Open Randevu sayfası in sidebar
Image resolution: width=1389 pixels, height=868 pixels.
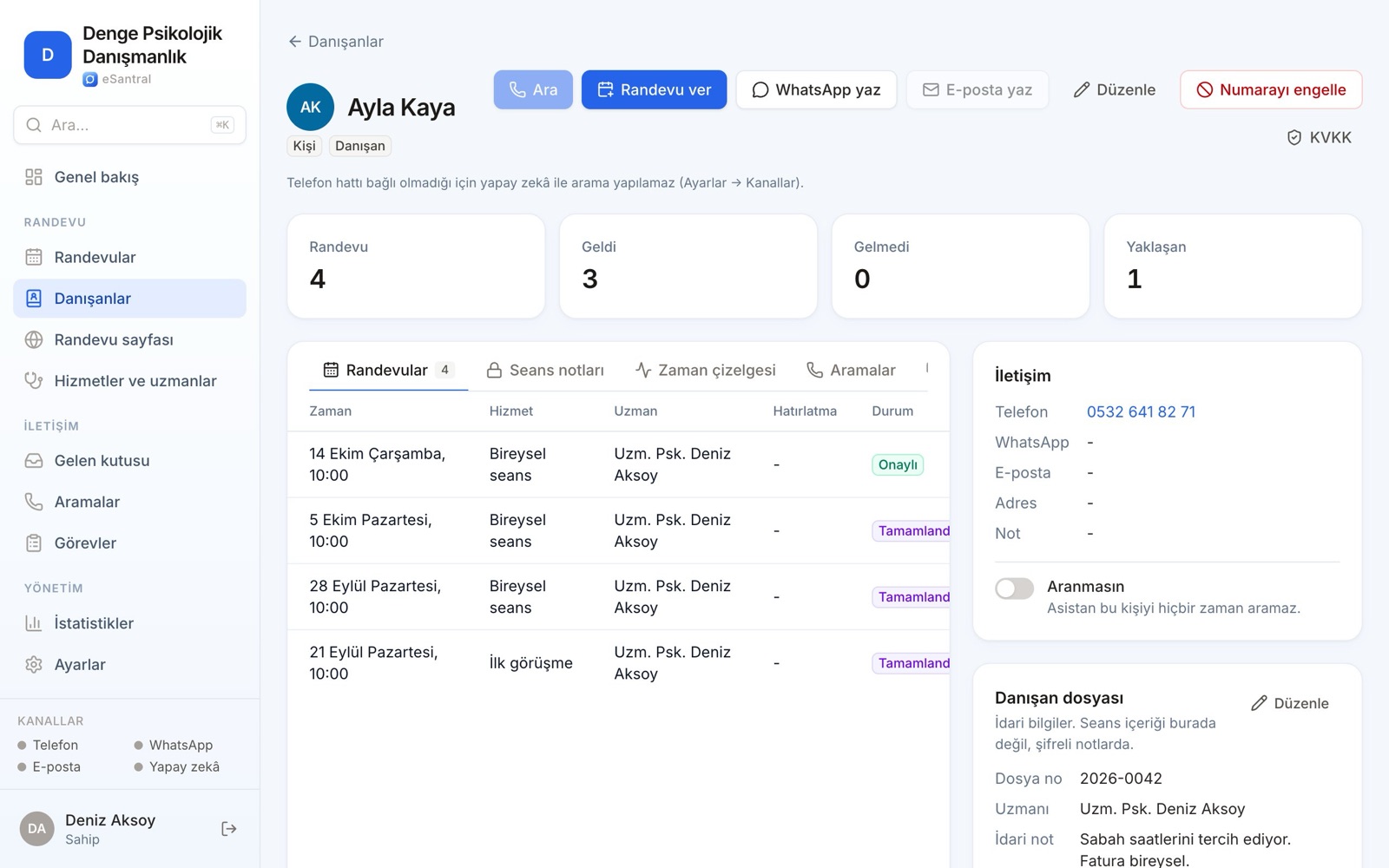(x=129, y=339)
